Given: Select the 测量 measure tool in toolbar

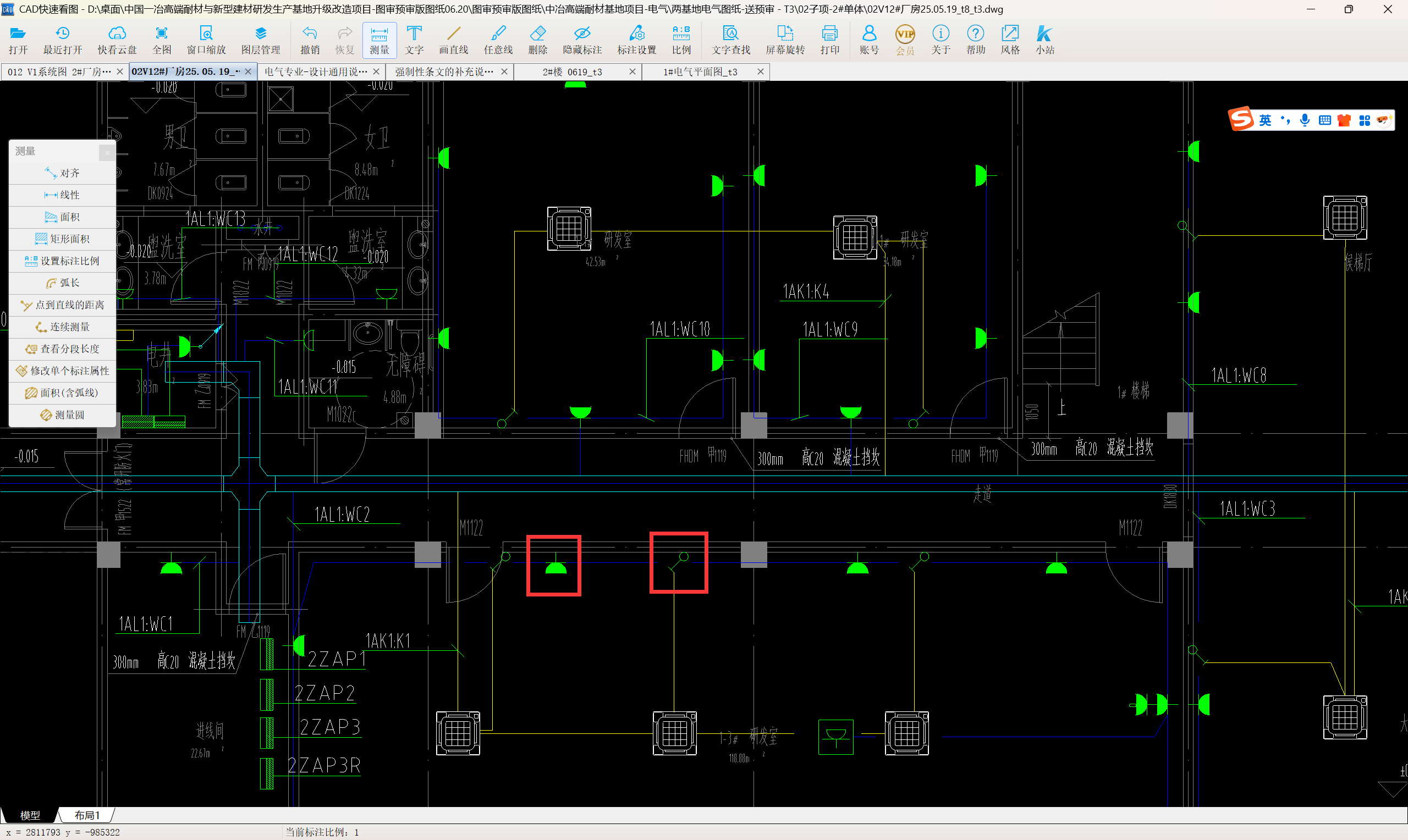Looking at the screenshot, I should coord(380,41).
